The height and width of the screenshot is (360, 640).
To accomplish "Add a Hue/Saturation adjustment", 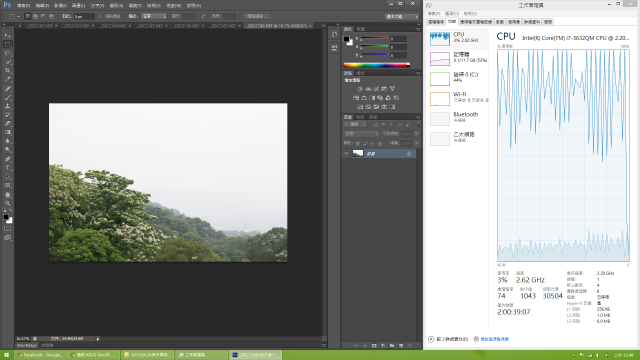I will click(x=356, y=98).
